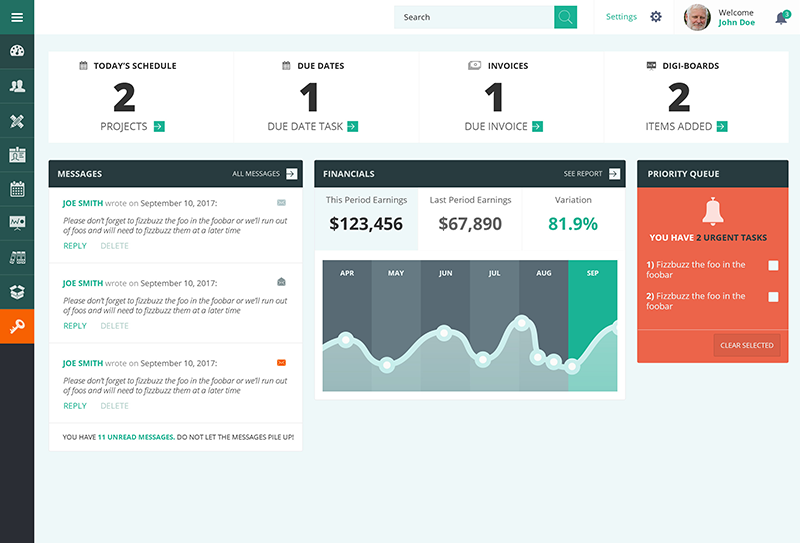Open the hamburger menu in sidebar
Image resolution: width=800 pixels, height=543 pixels.
click(17, 17)
